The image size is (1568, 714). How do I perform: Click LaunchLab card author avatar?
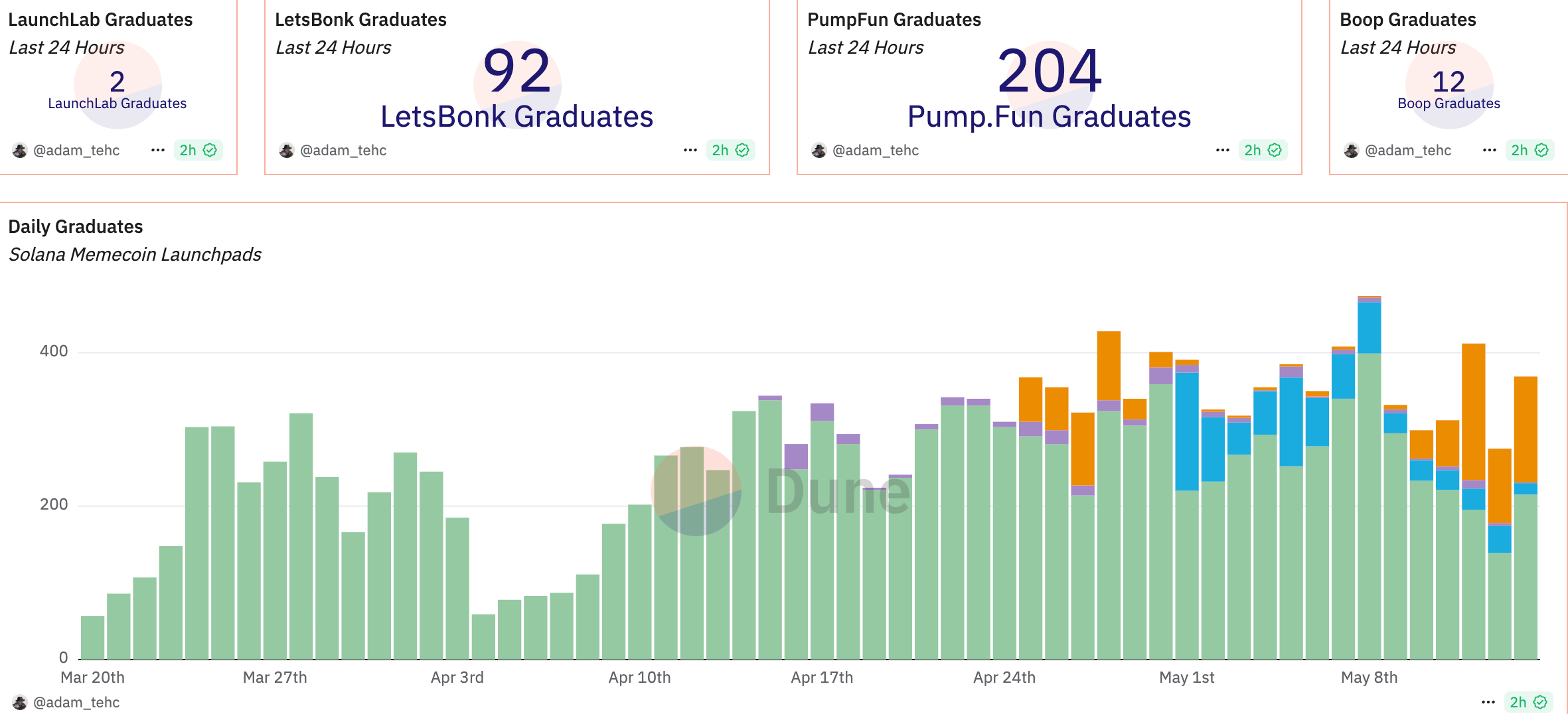pos(20,150)
